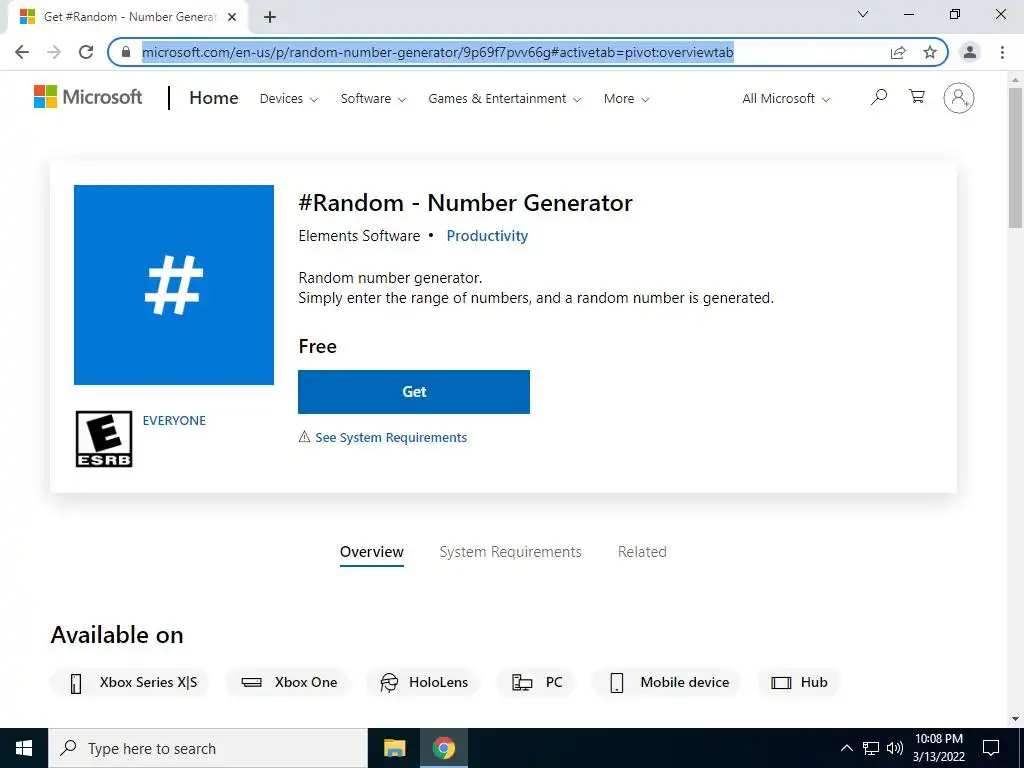Expand the More menu

(x=626, y=99)
